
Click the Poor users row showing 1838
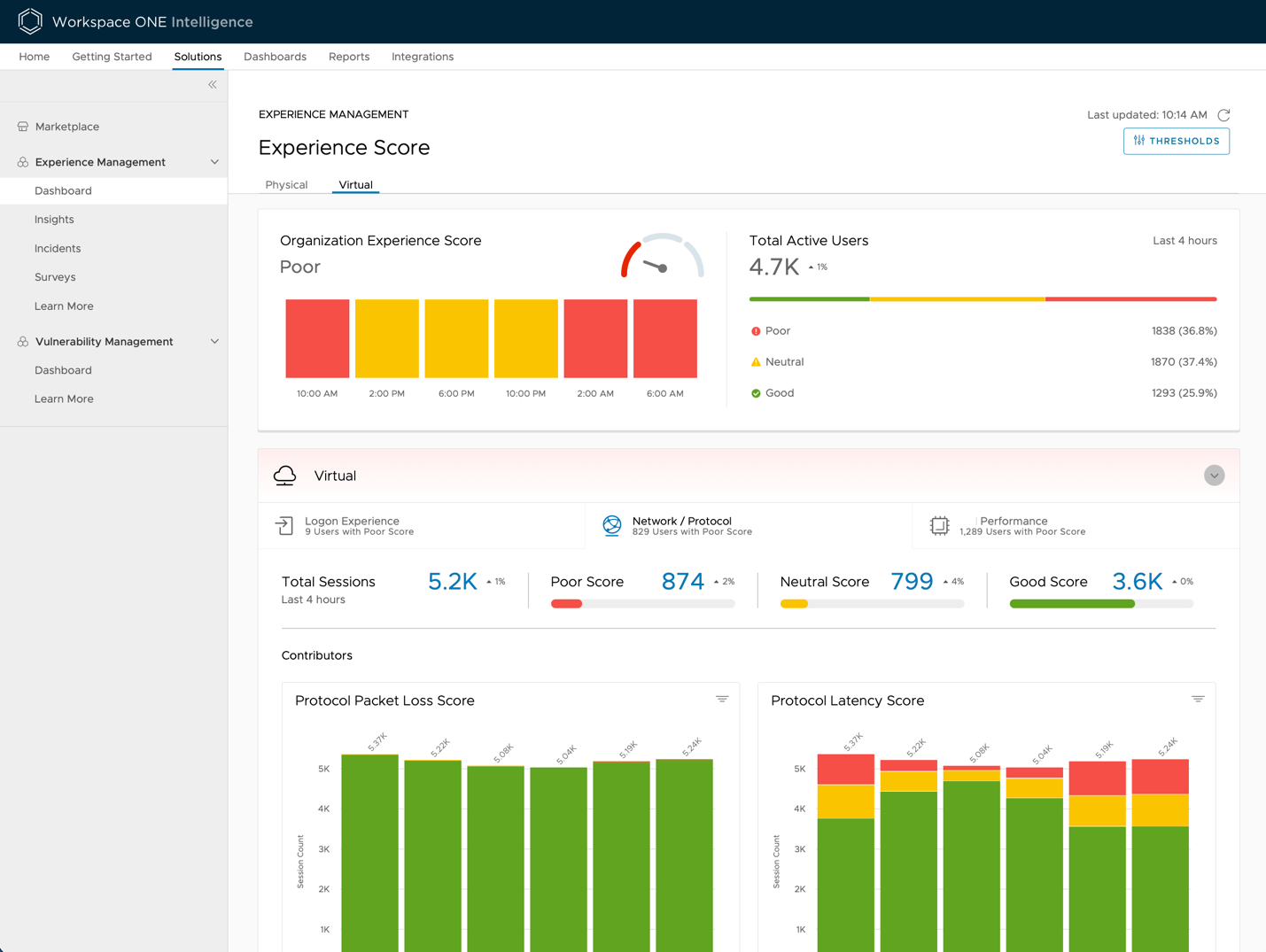(x=983, y=331)
